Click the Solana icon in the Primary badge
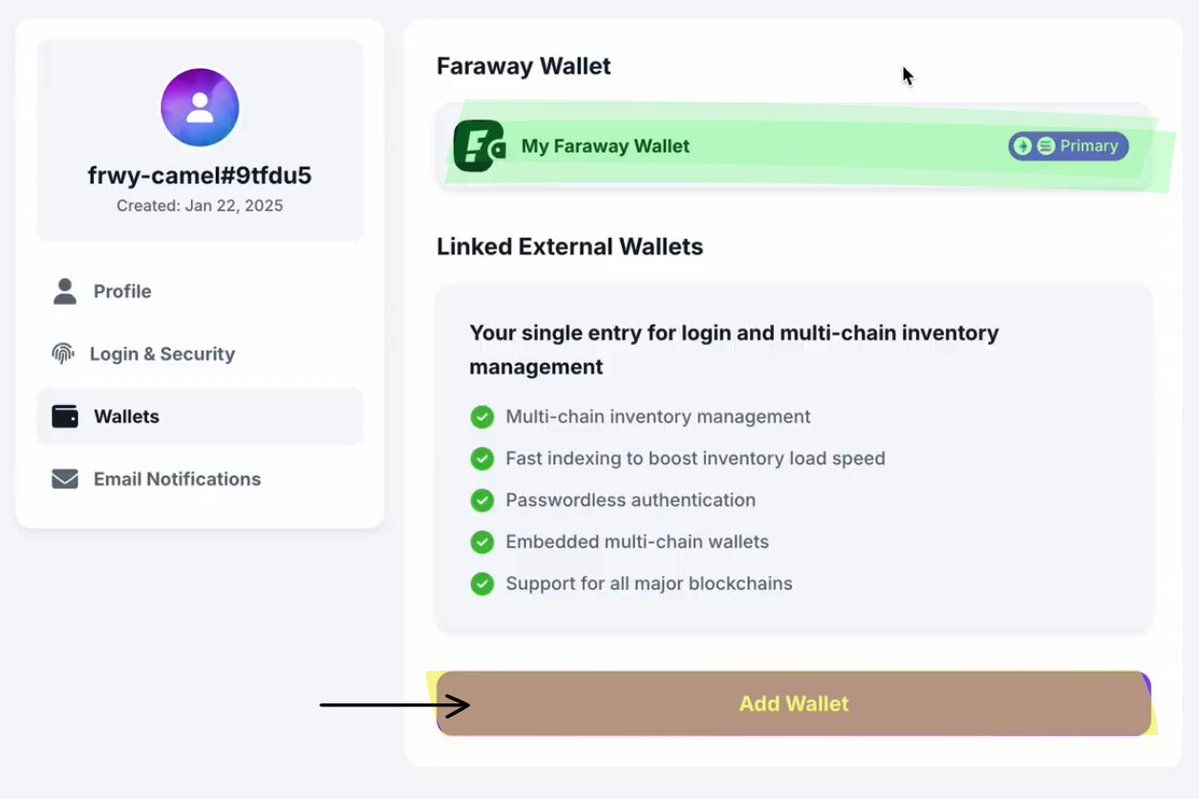 [x=1046, y=146]
